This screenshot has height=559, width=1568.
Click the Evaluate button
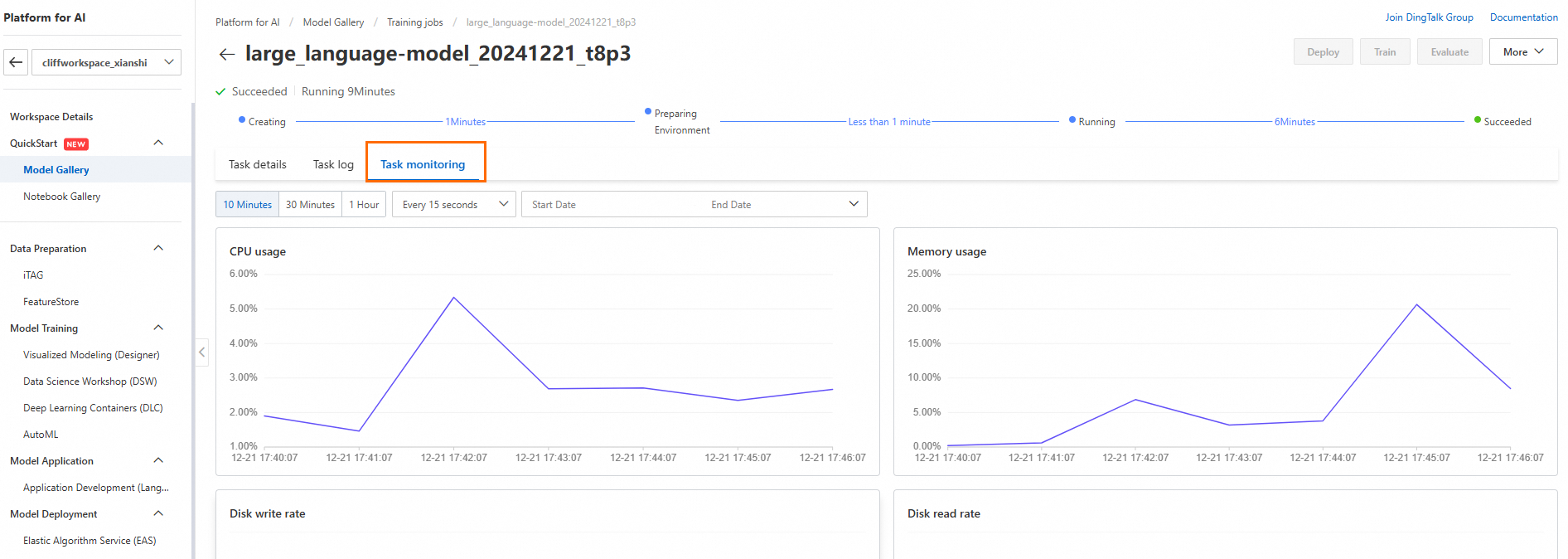(1449, 51)
